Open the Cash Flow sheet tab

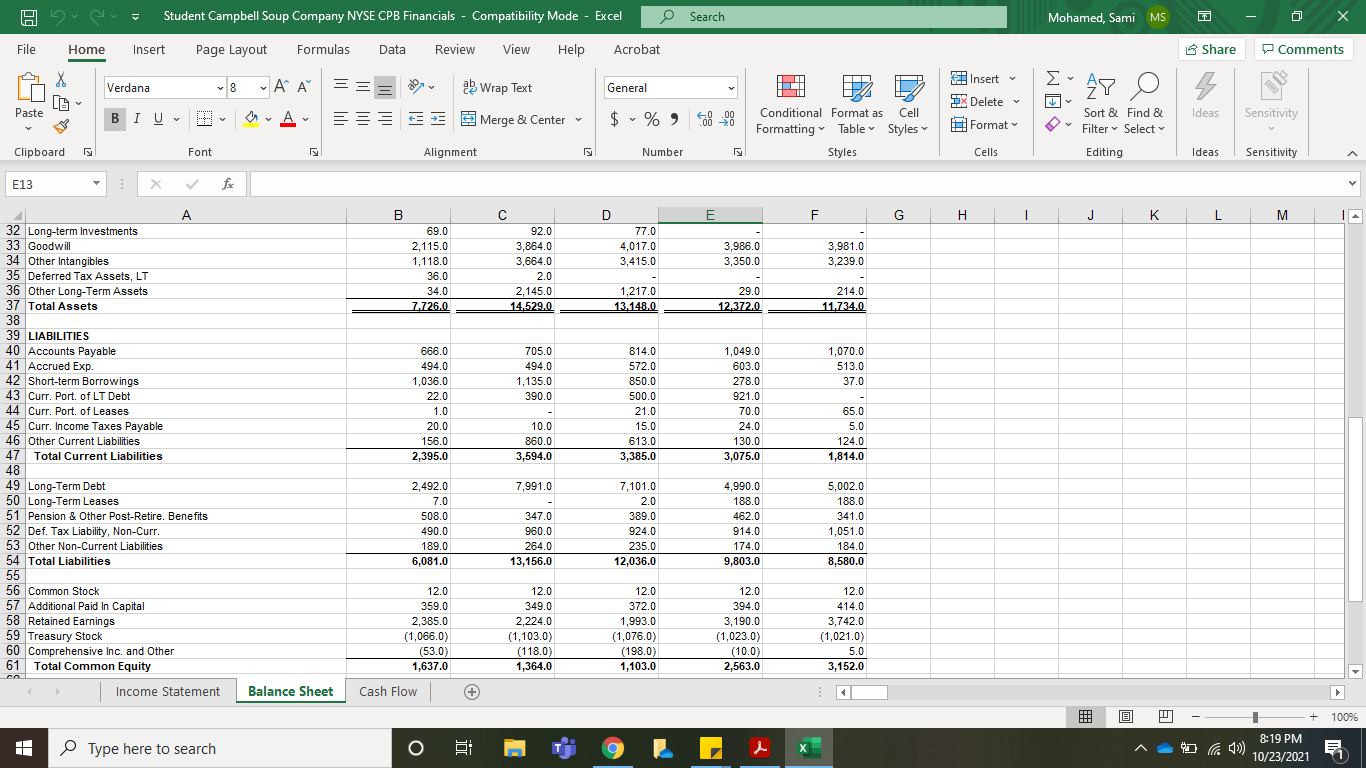pos(388,691)
